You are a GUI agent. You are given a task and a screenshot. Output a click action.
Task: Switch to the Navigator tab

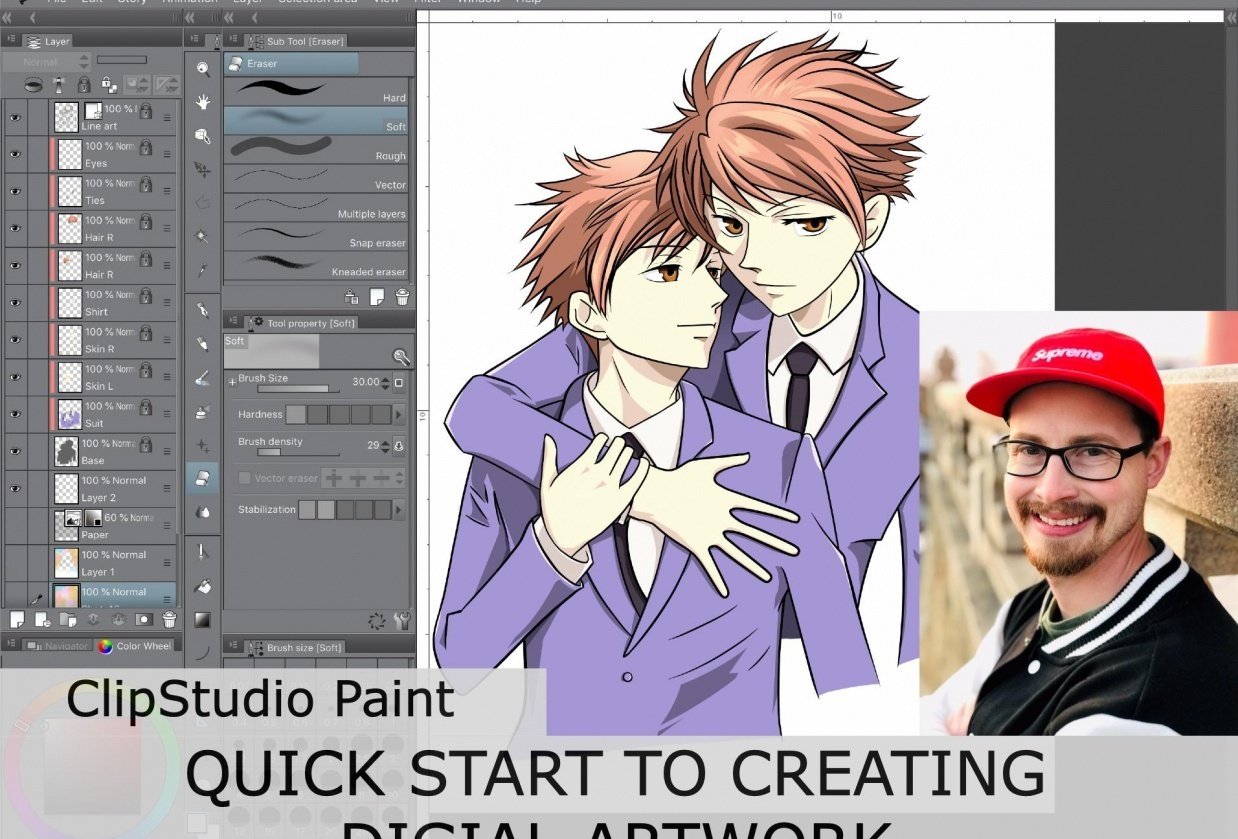pos(58,646)
